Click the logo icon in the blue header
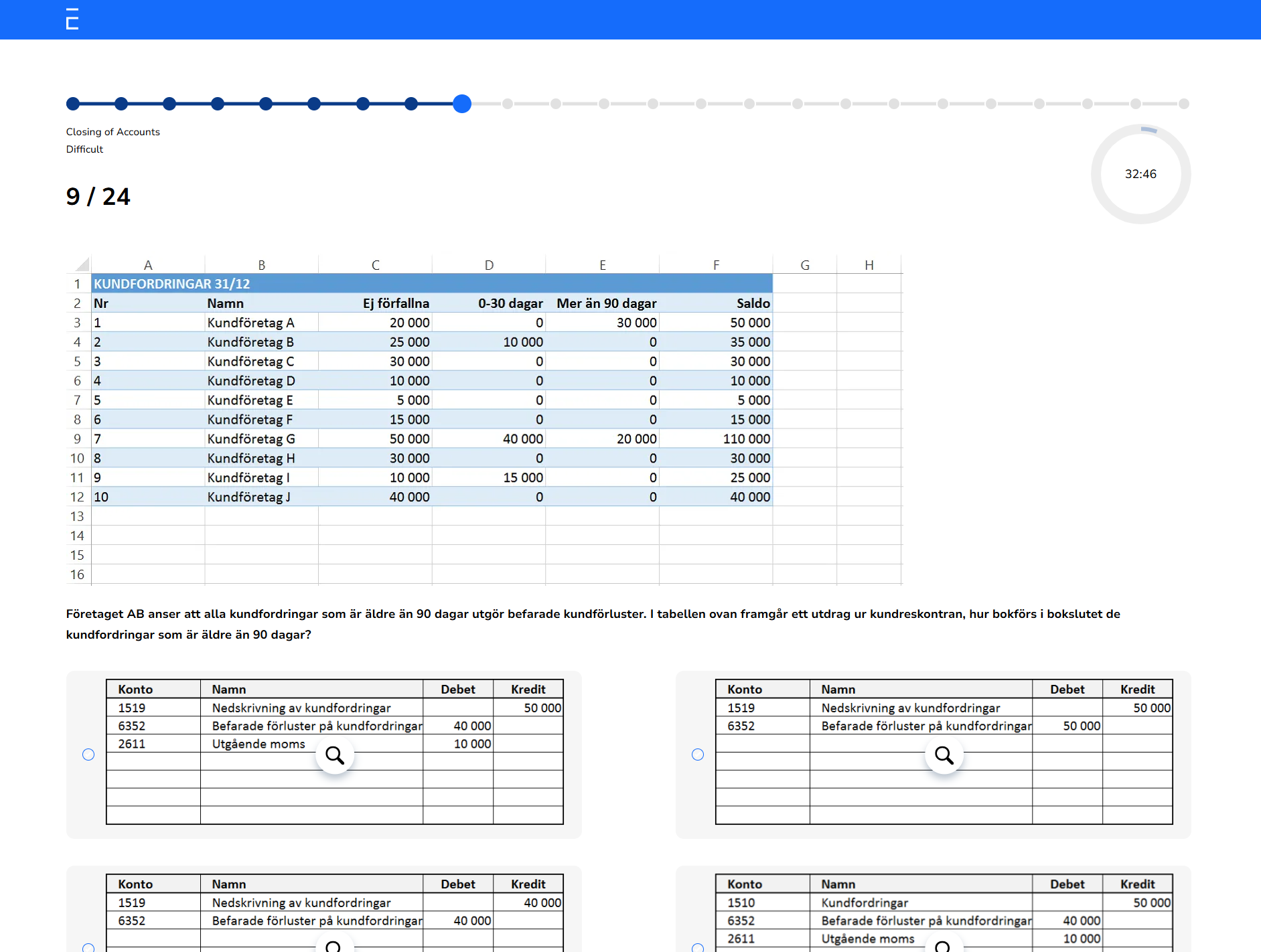Screen dimensions: 1261x952 pos(72,19)
